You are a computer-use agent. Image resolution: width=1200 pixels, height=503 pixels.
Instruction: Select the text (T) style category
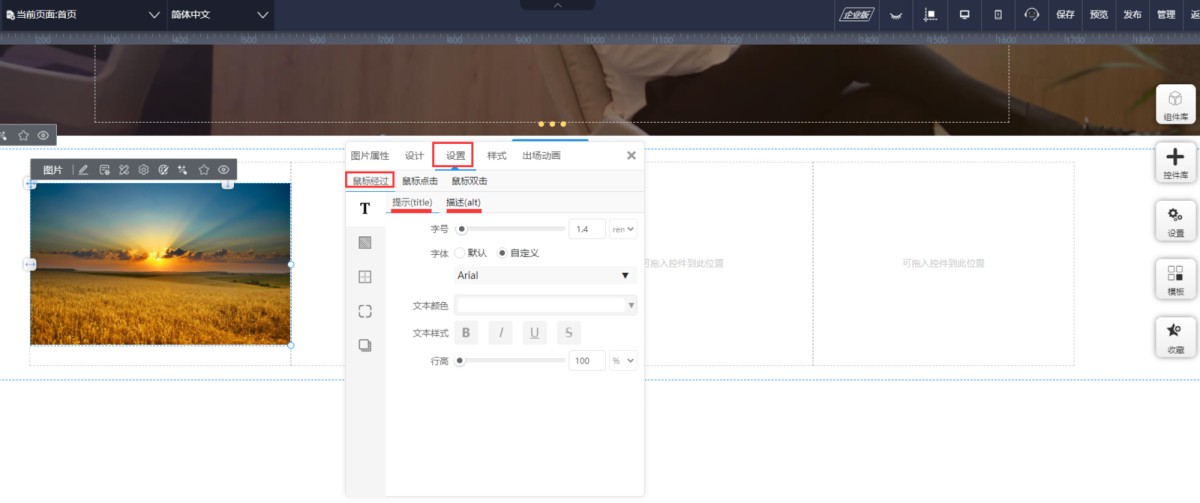(x=365, y=208)
